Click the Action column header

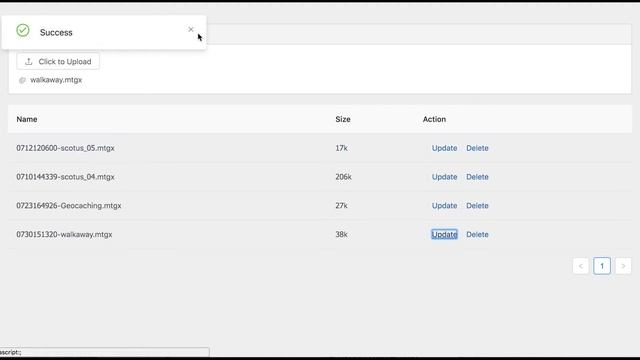tap(434, 119)
